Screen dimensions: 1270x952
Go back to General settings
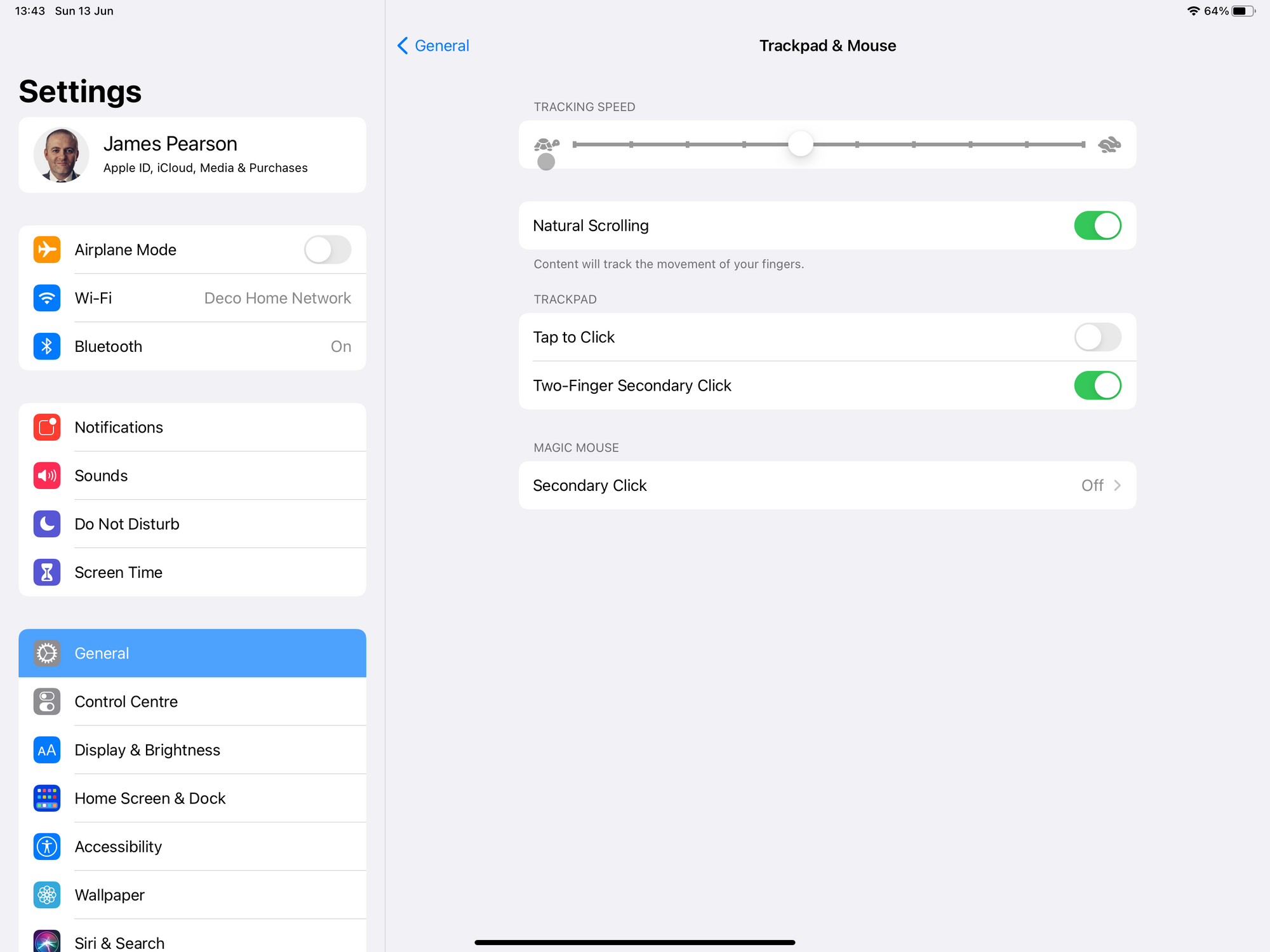[433, 45]
